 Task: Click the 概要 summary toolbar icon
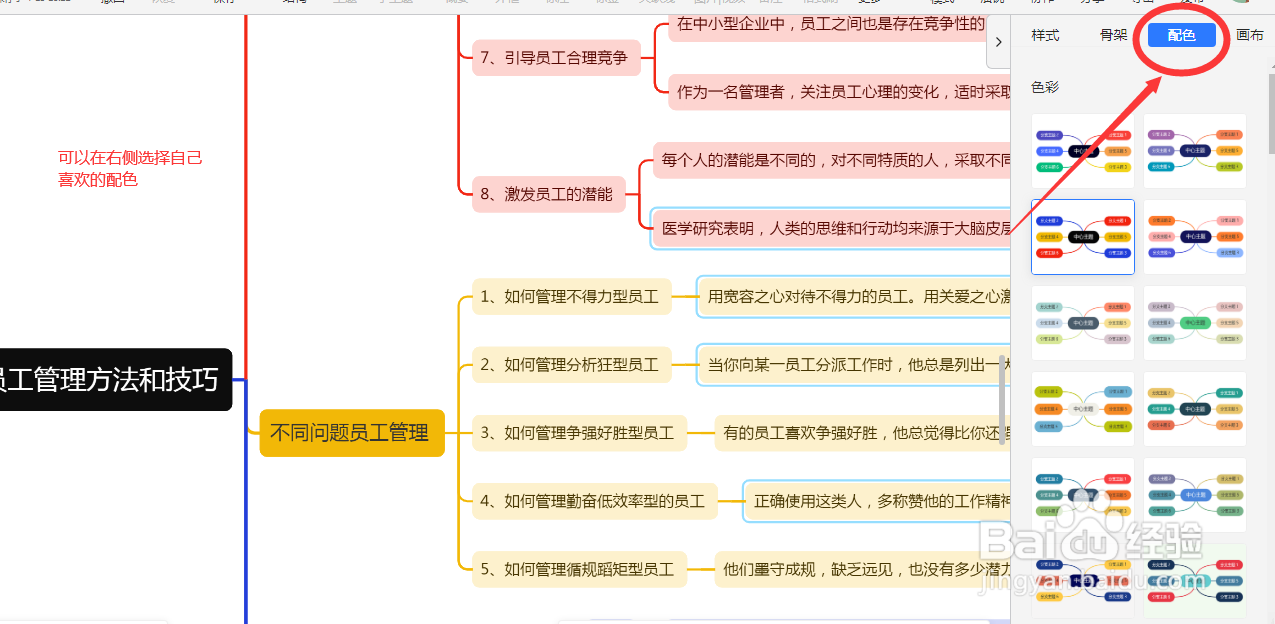(x=456, y=3)
